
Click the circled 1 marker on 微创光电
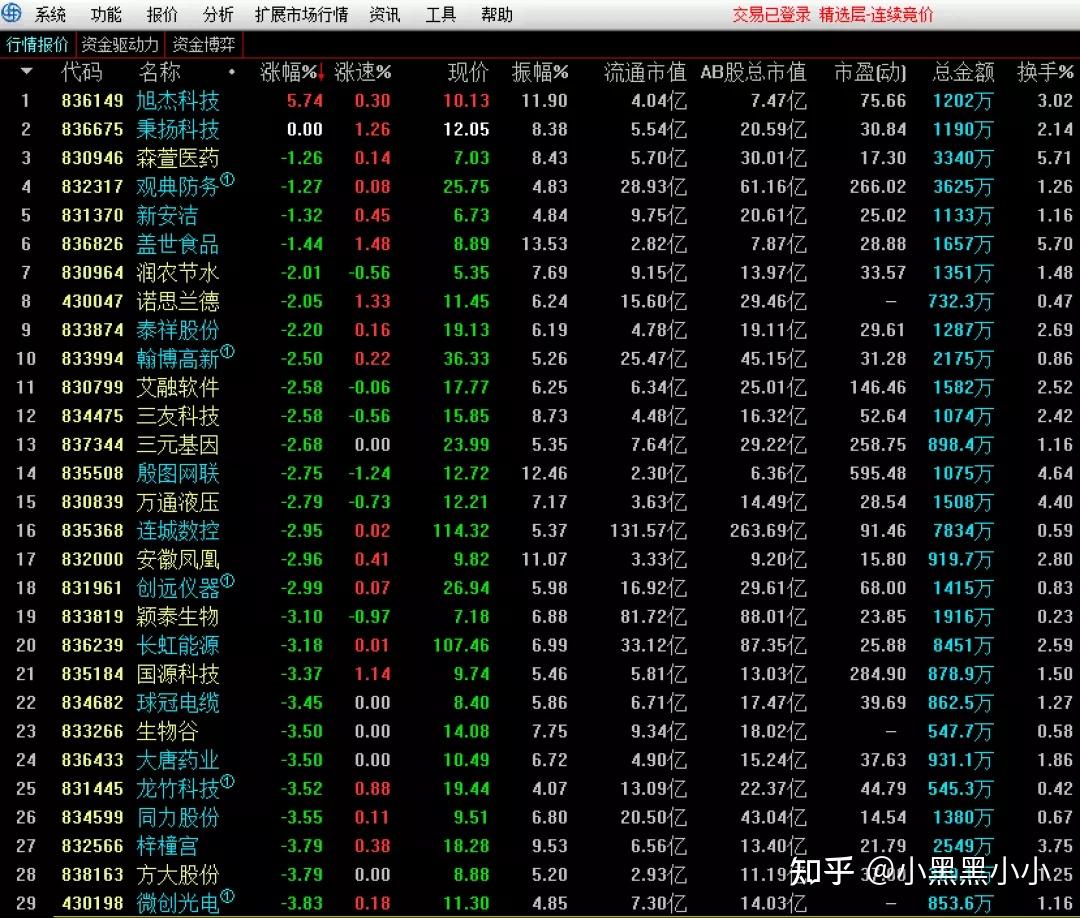227,896
